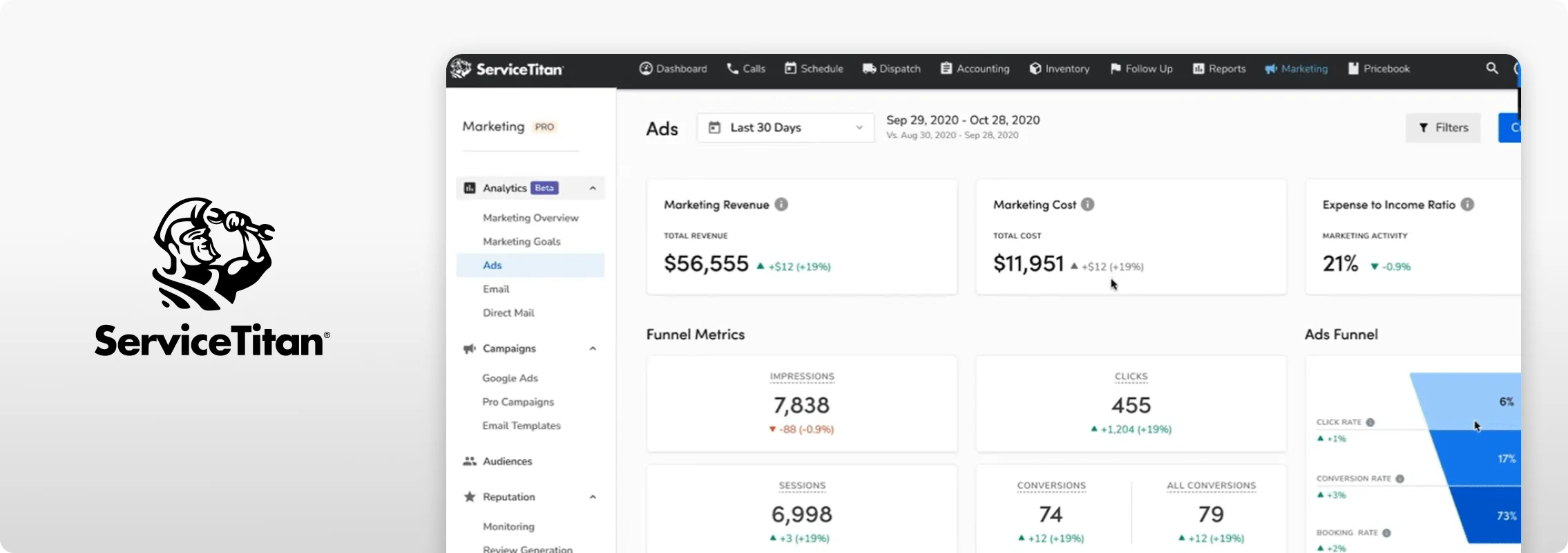Show info for Expense to Income Ratio
The width and height of the screenshot is (1568, 553).
[x=1467, y=205]
